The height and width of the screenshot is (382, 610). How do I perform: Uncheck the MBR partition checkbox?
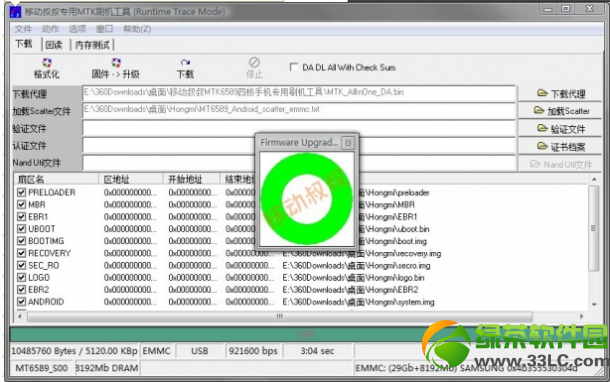click(21, 204)
